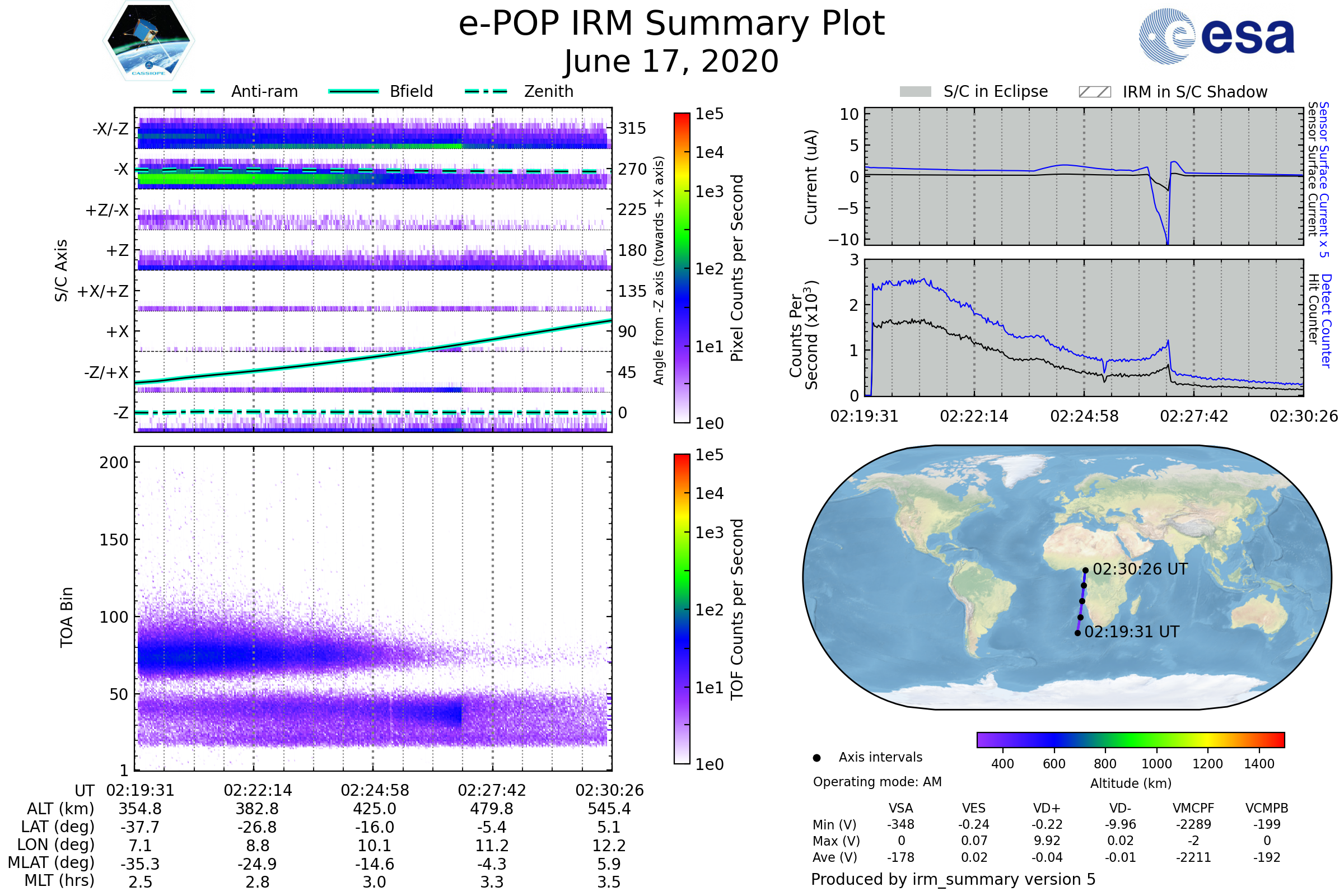Click the Operating mode: AM label
The width and height of the screenshot is (1344, 896).
877,782
